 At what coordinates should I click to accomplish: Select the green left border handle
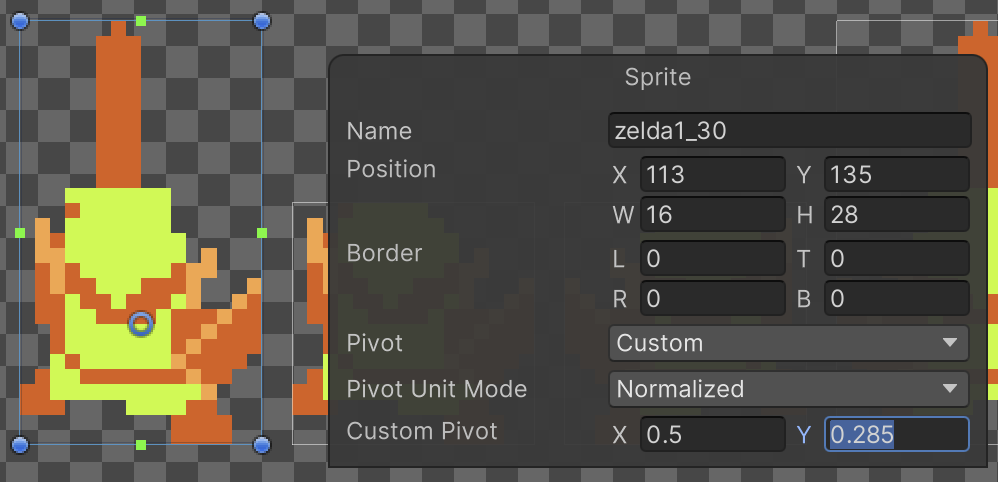tap(20, 232)
